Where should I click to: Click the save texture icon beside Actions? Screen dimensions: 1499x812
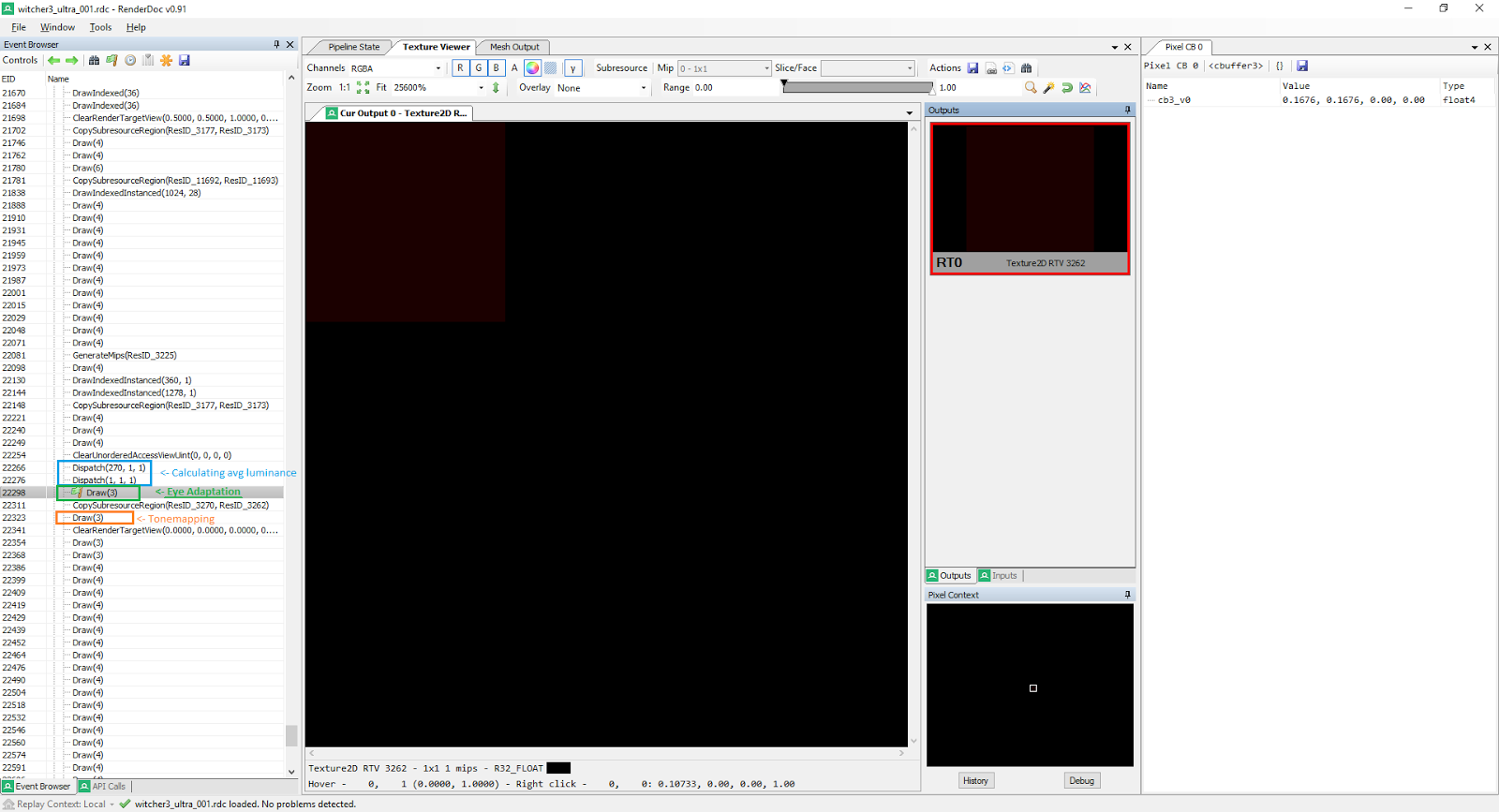(973, 68)
